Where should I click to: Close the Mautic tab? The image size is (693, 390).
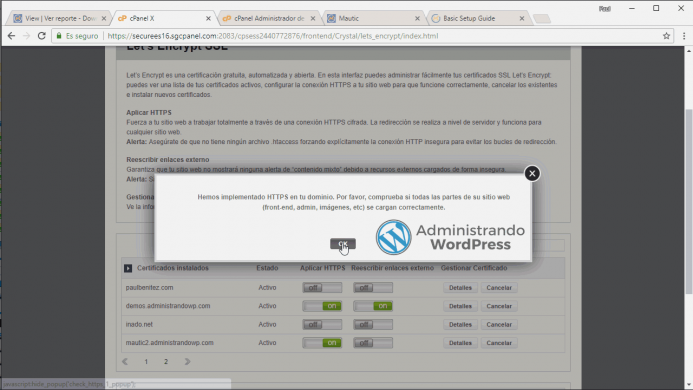[x=417, y=19]
